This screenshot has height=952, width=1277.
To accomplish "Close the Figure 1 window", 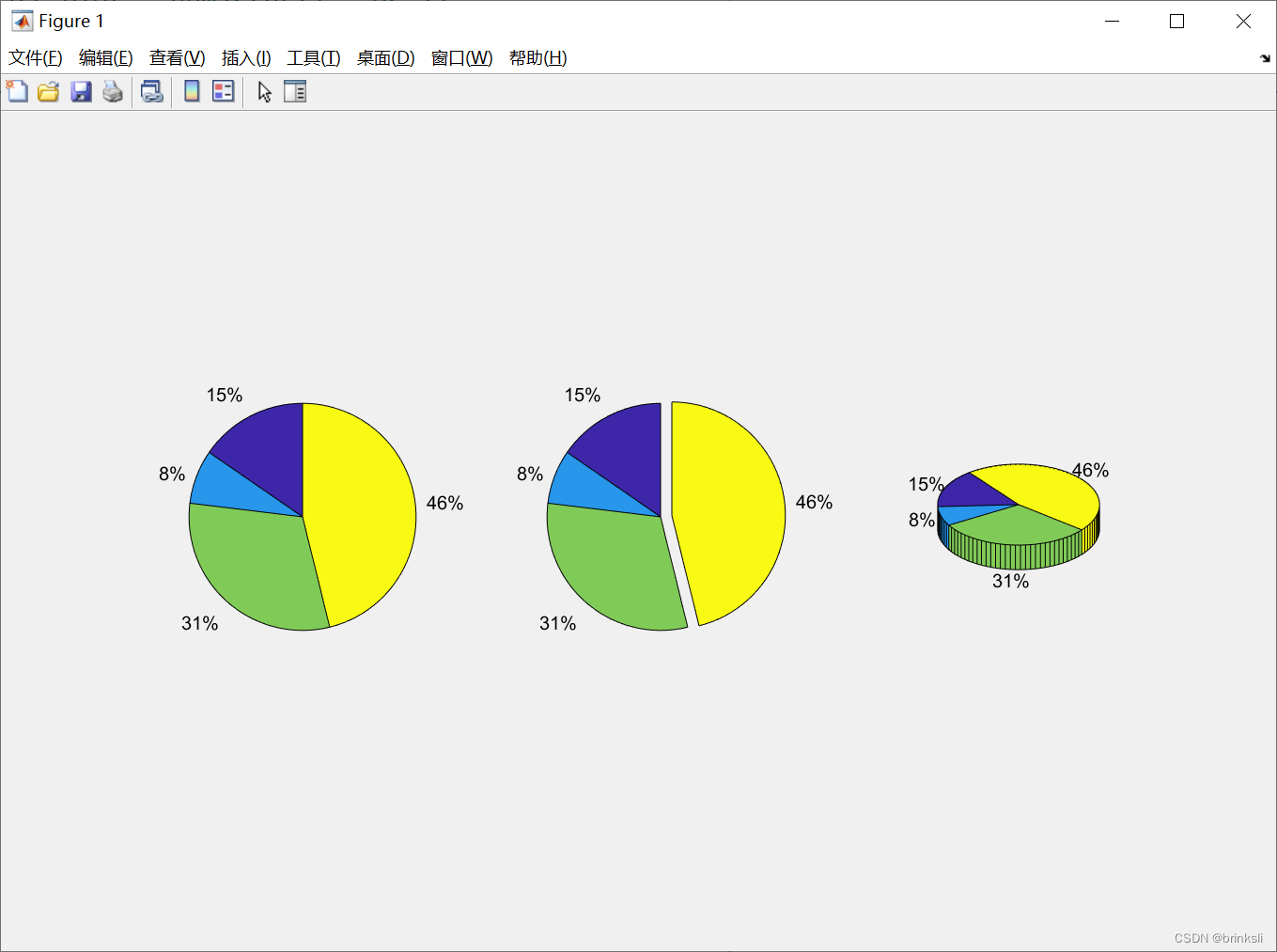I will 1243,21.
